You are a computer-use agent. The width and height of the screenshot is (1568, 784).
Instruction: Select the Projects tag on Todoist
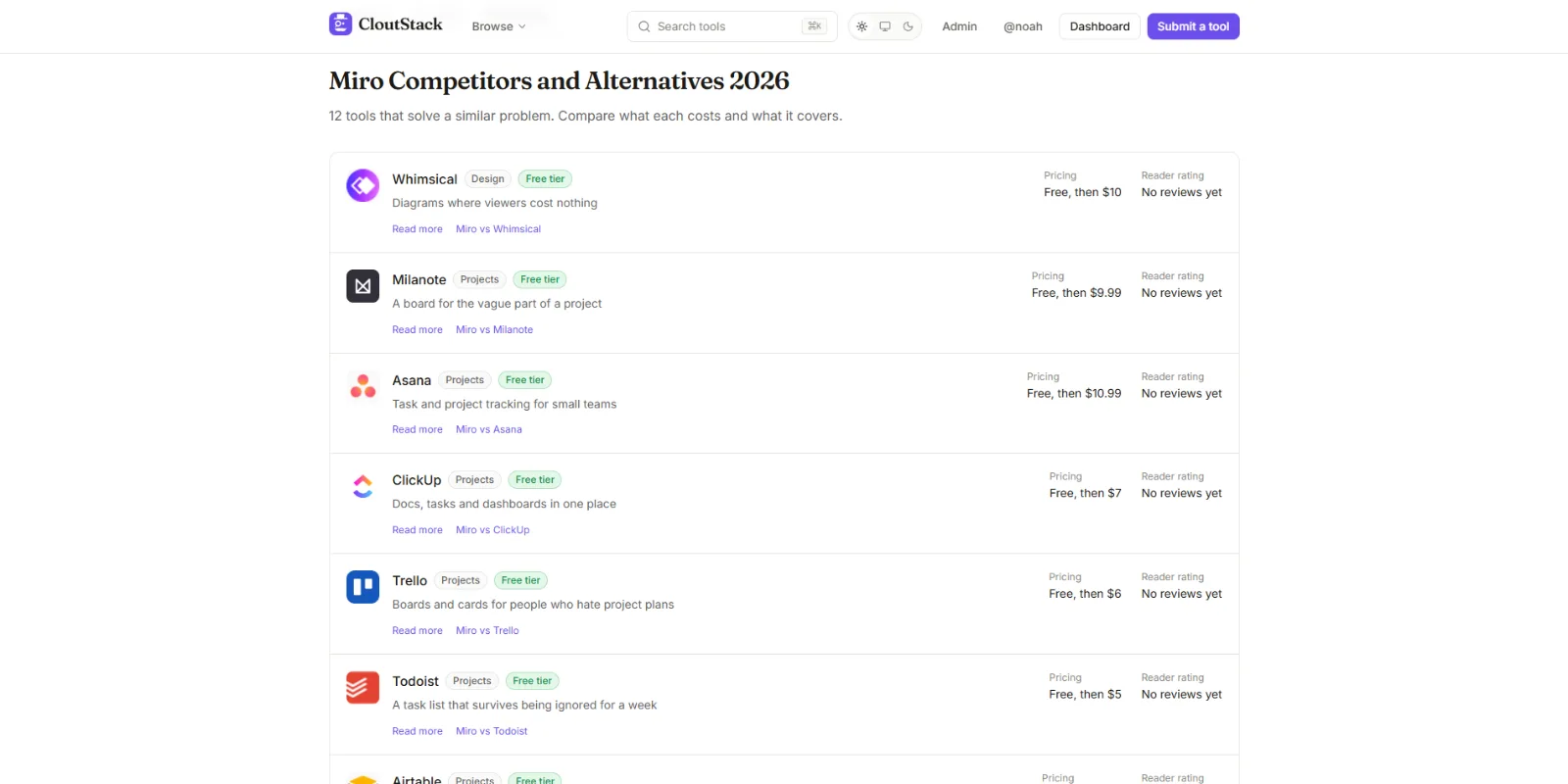click(x=472, y=681)
